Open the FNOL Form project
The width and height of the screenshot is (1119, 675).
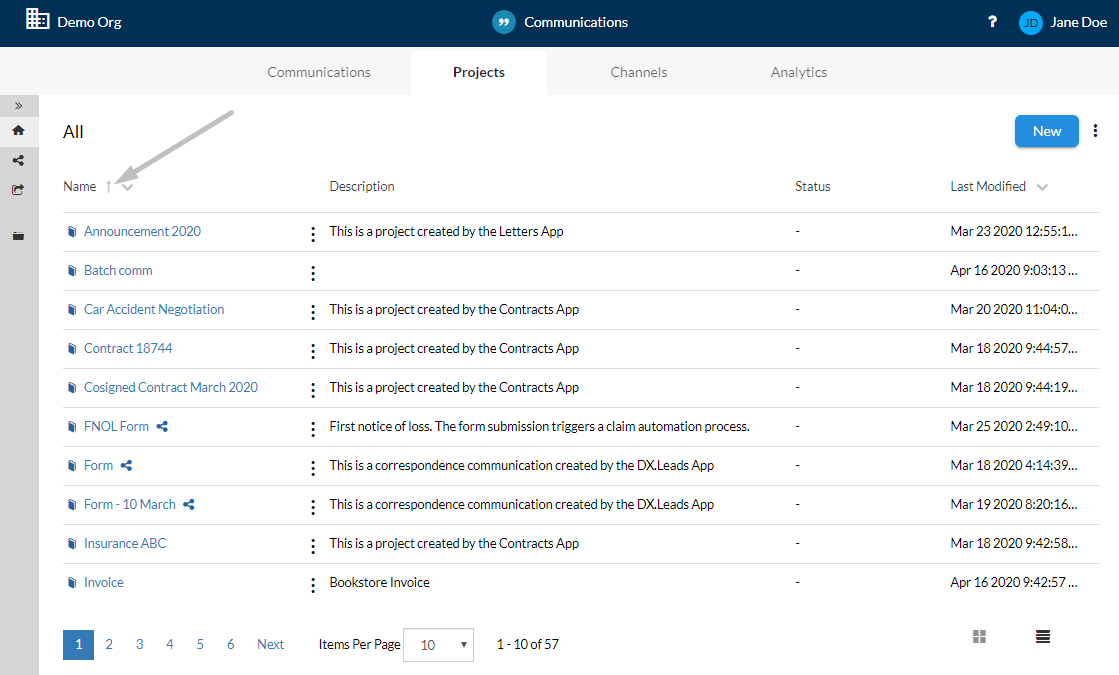tap(116, 426)
